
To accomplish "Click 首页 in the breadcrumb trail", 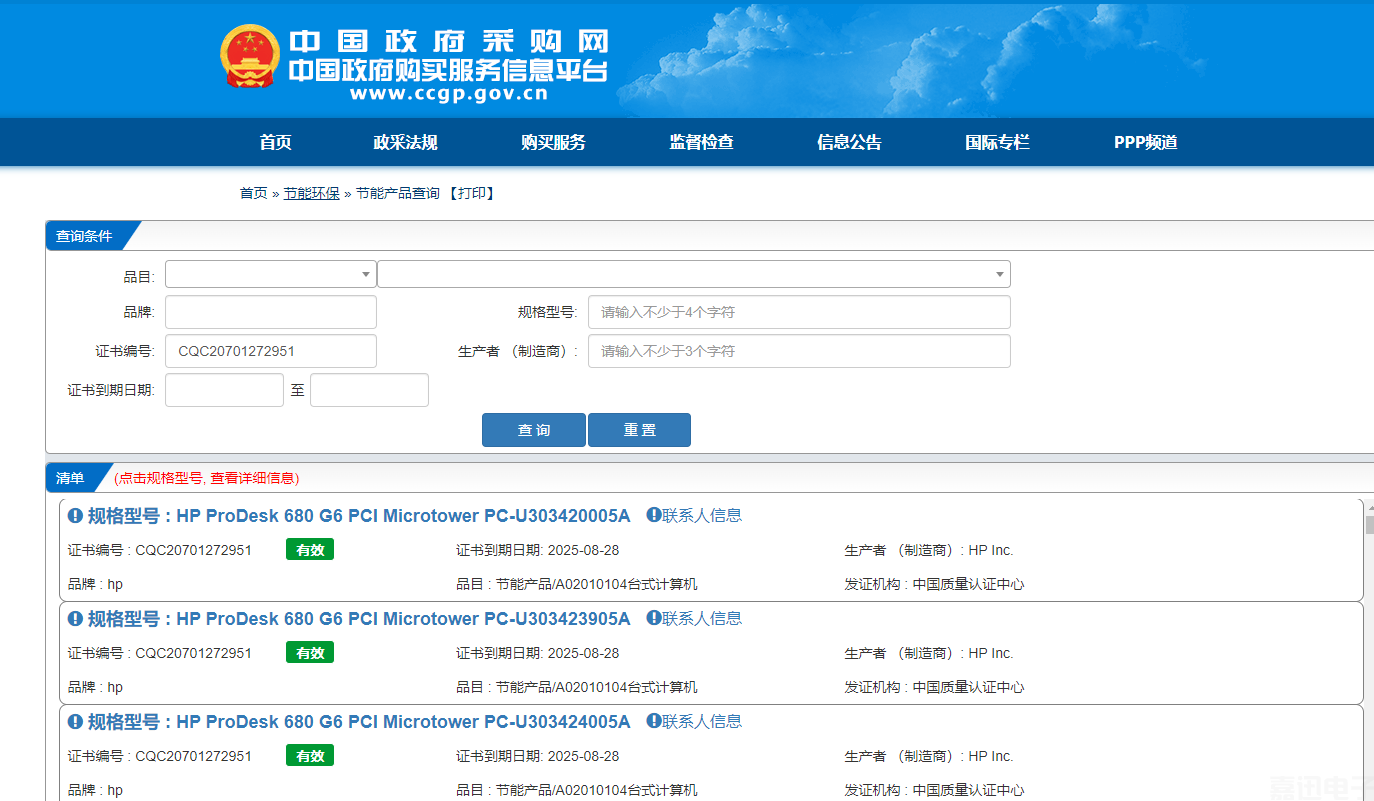I will point(253,193).
